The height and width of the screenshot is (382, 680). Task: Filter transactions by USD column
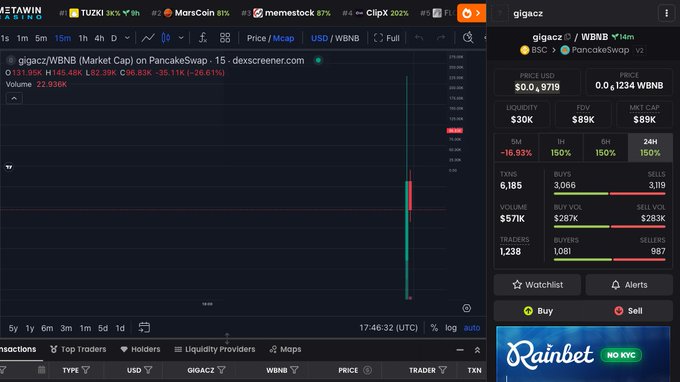(148, 370)
